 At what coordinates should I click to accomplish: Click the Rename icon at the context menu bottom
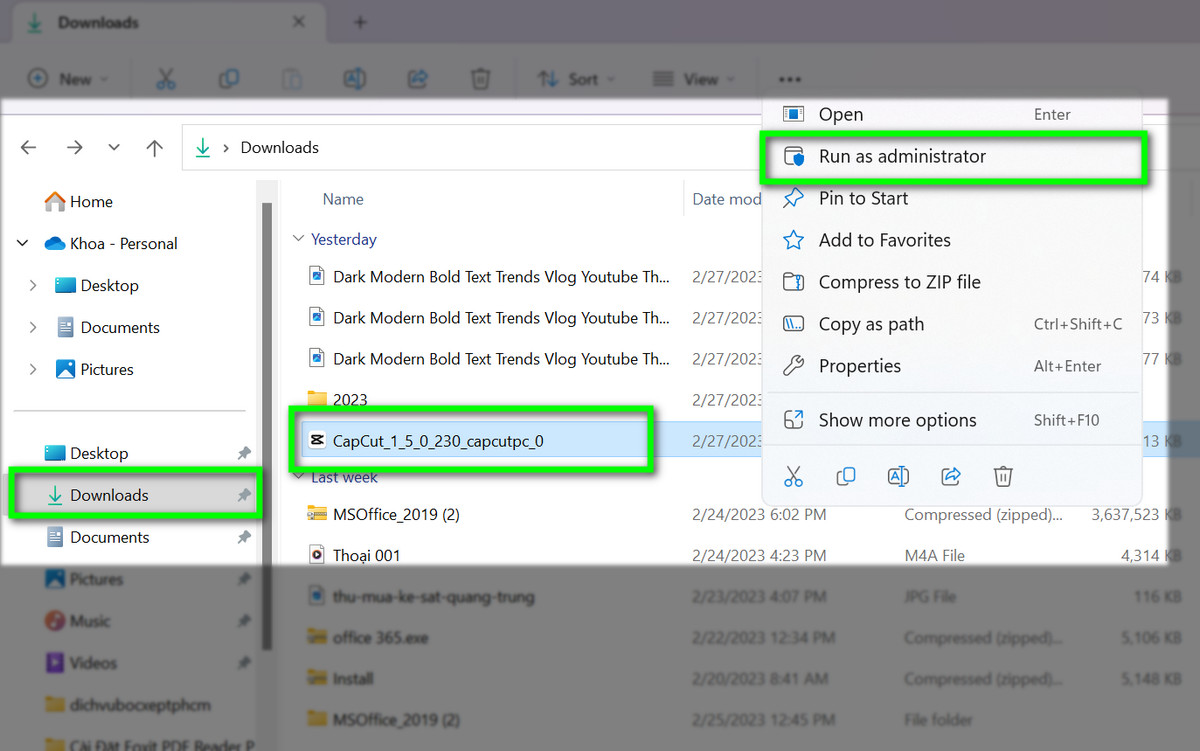pos(898,477)
